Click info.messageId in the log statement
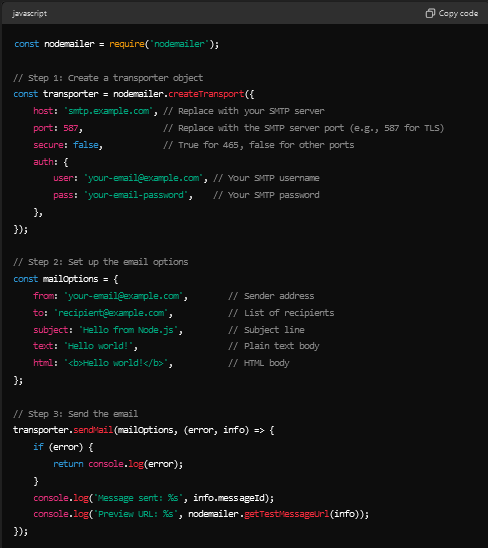 coord(231,498)
